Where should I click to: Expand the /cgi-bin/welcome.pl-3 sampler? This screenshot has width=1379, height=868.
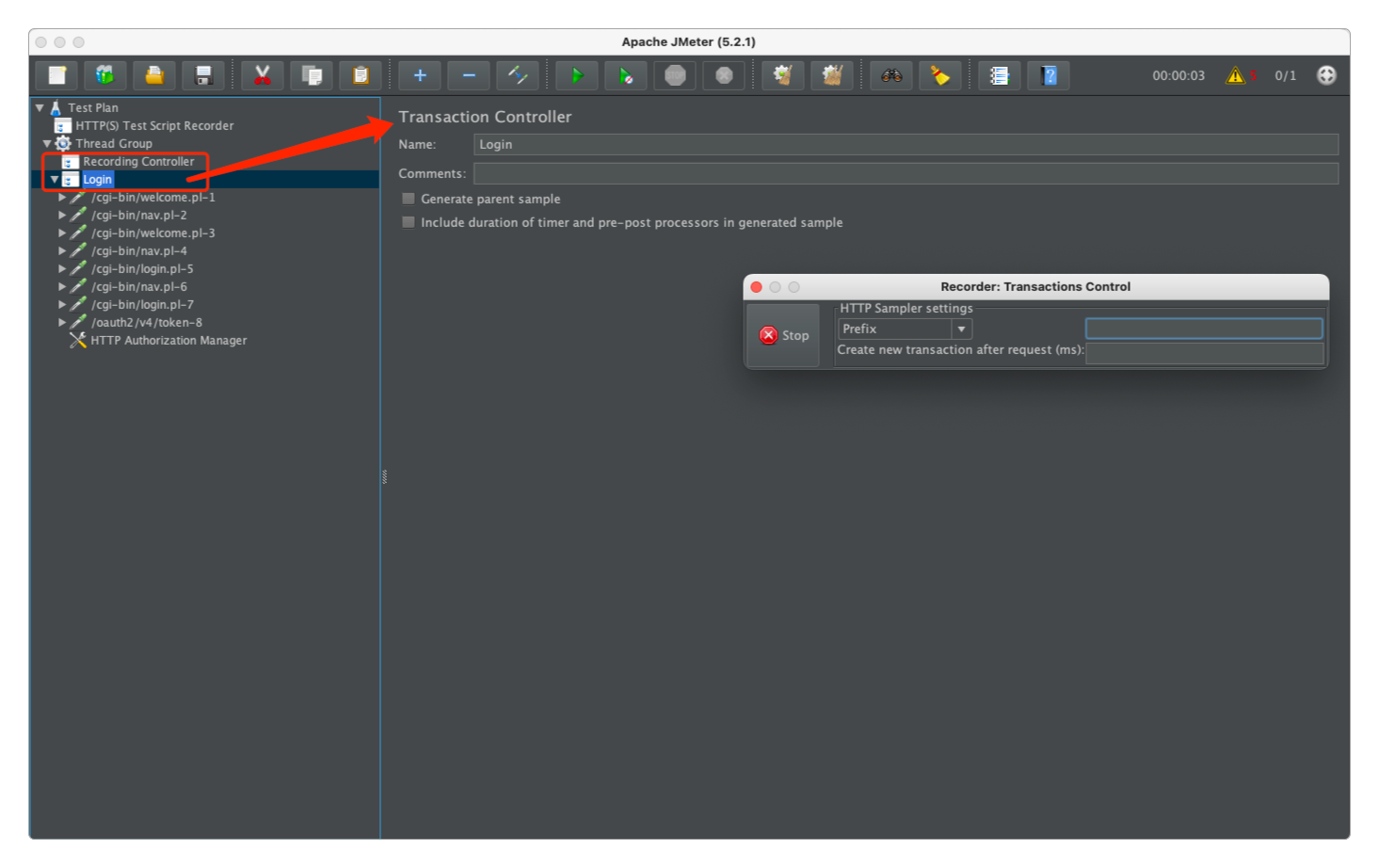tap(62, 233)
